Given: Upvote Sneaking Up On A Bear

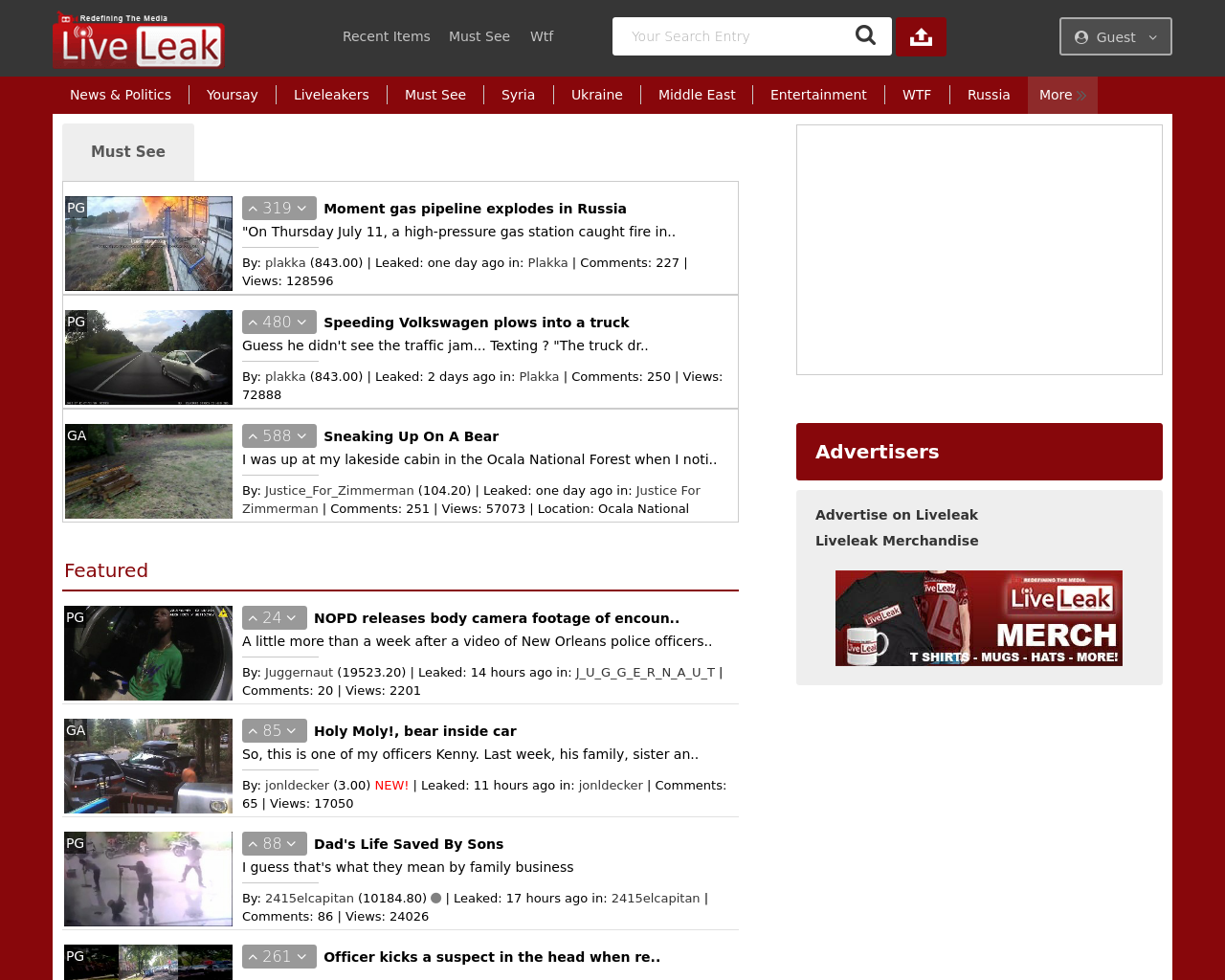Looking at the screenshot, I should coord(254,436).
